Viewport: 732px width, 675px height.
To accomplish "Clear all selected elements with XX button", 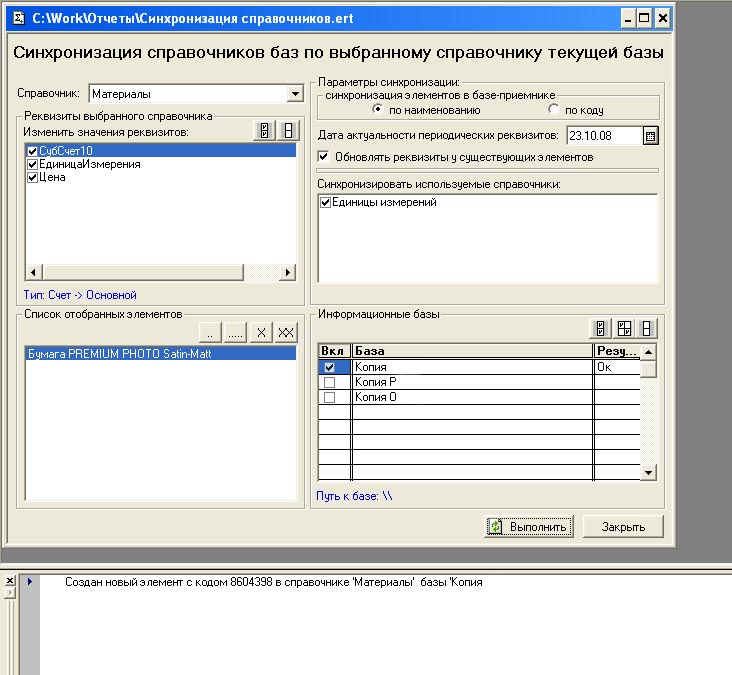I will [285, 332].
